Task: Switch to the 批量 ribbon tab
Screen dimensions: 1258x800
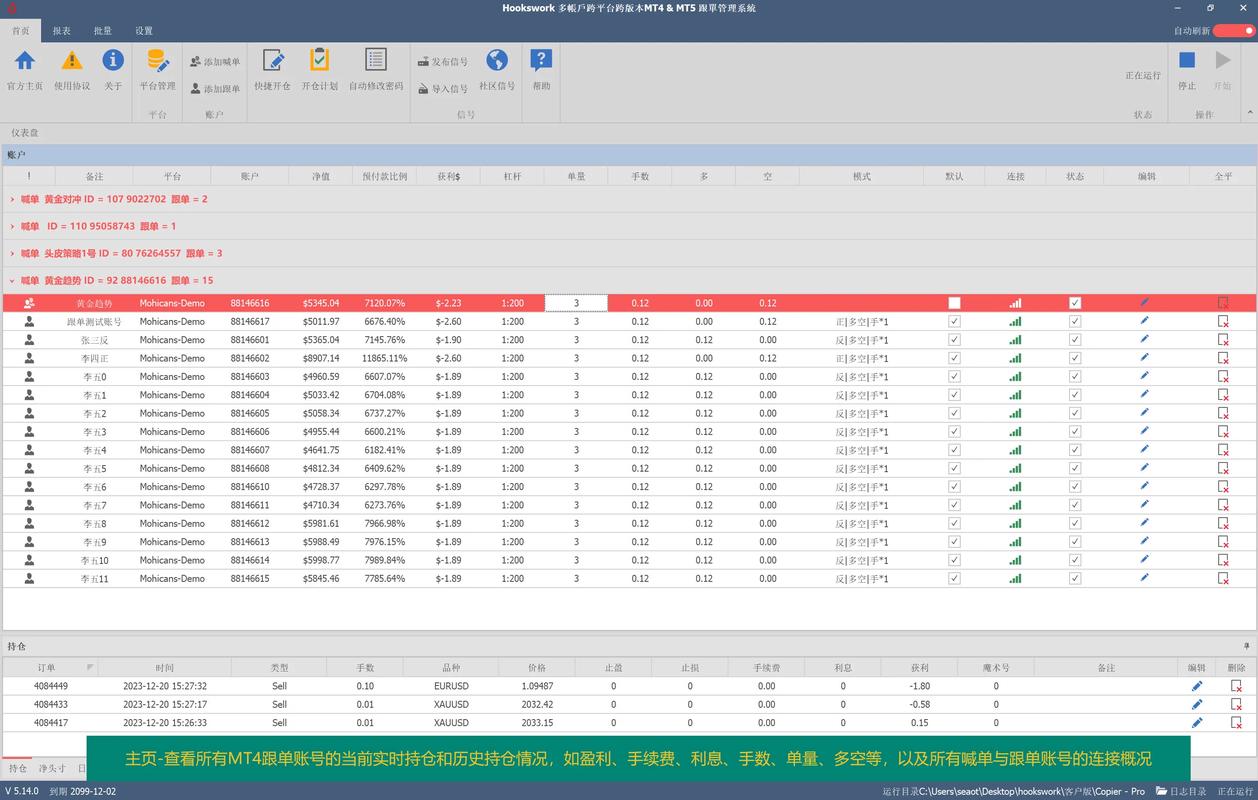Action: tap(103, 31)
